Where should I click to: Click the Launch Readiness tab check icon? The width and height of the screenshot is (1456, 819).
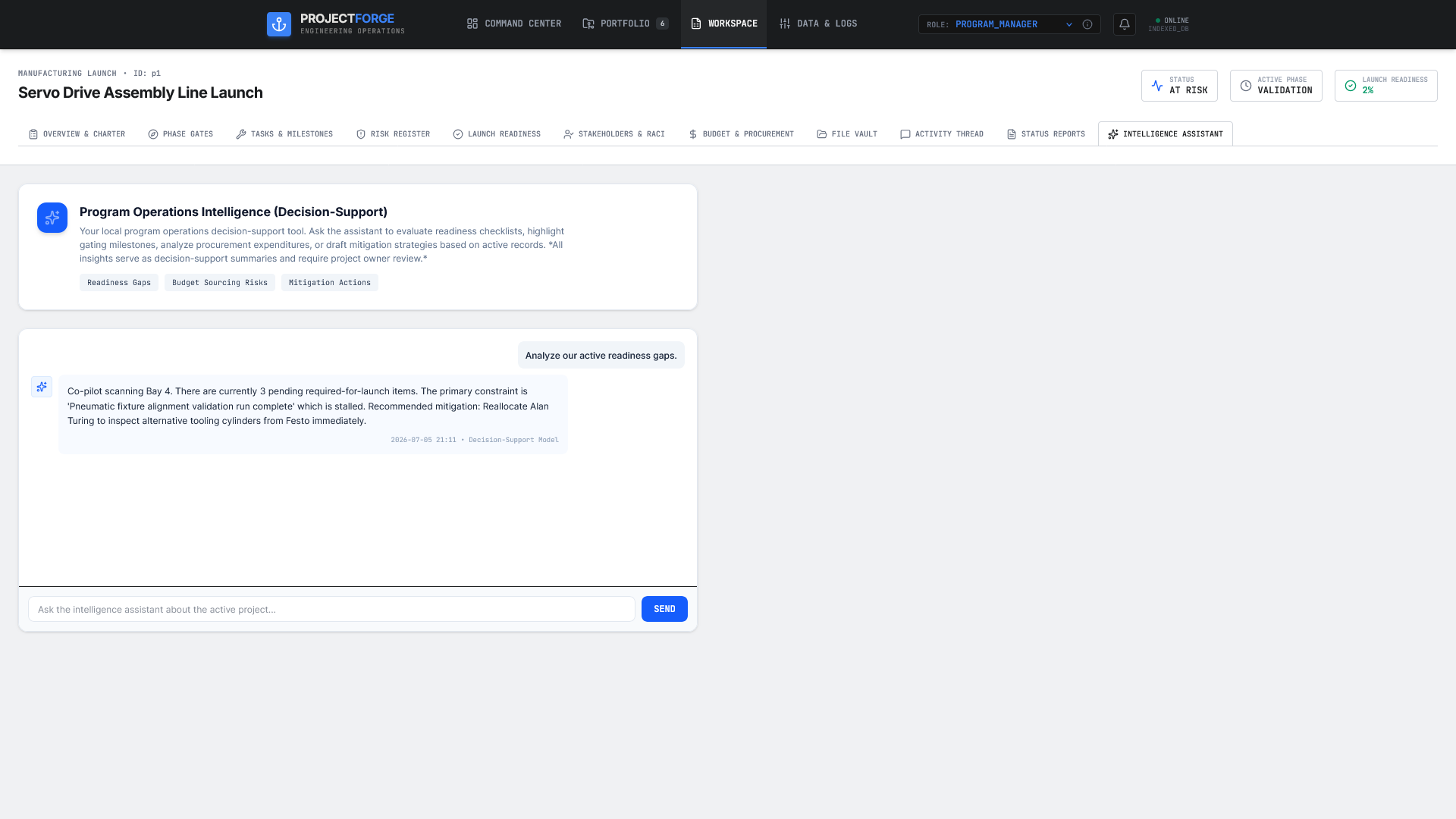[x=458, y=134]
